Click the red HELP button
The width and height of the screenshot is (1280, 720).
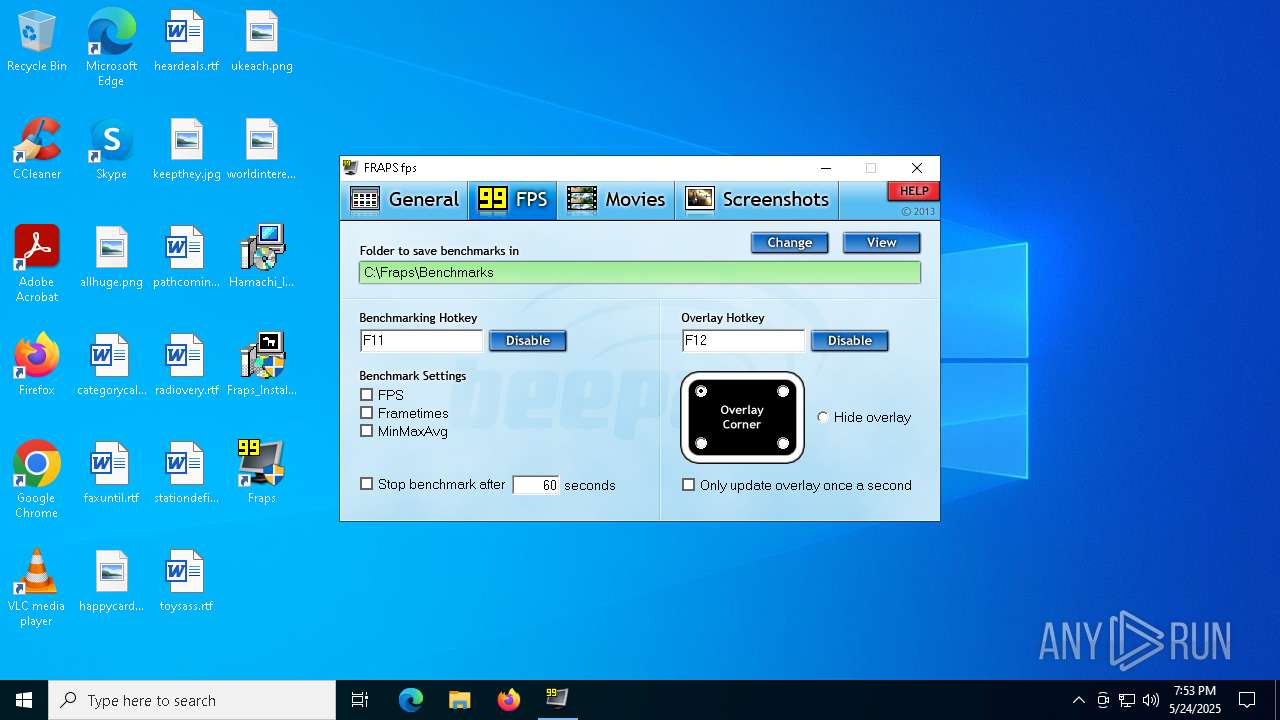[x=914, y=191]
